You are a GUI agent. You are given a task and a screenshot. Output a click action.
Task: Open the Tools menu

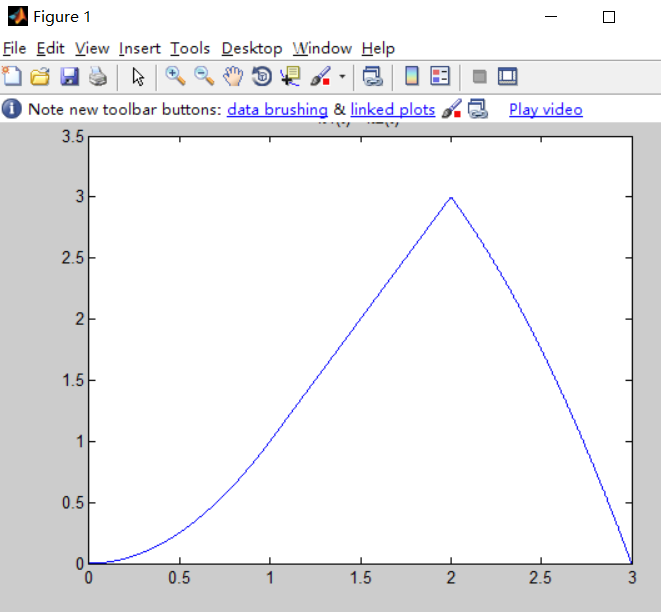coord(190,48)
